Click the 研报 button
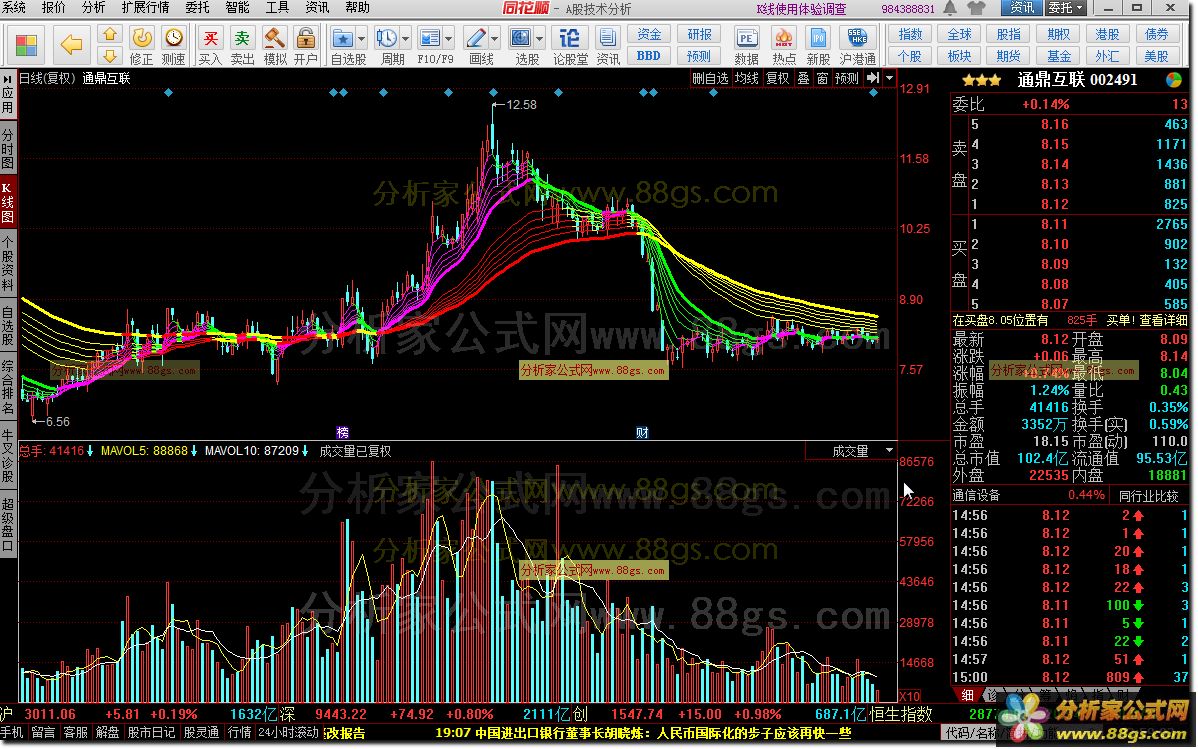 699,34
